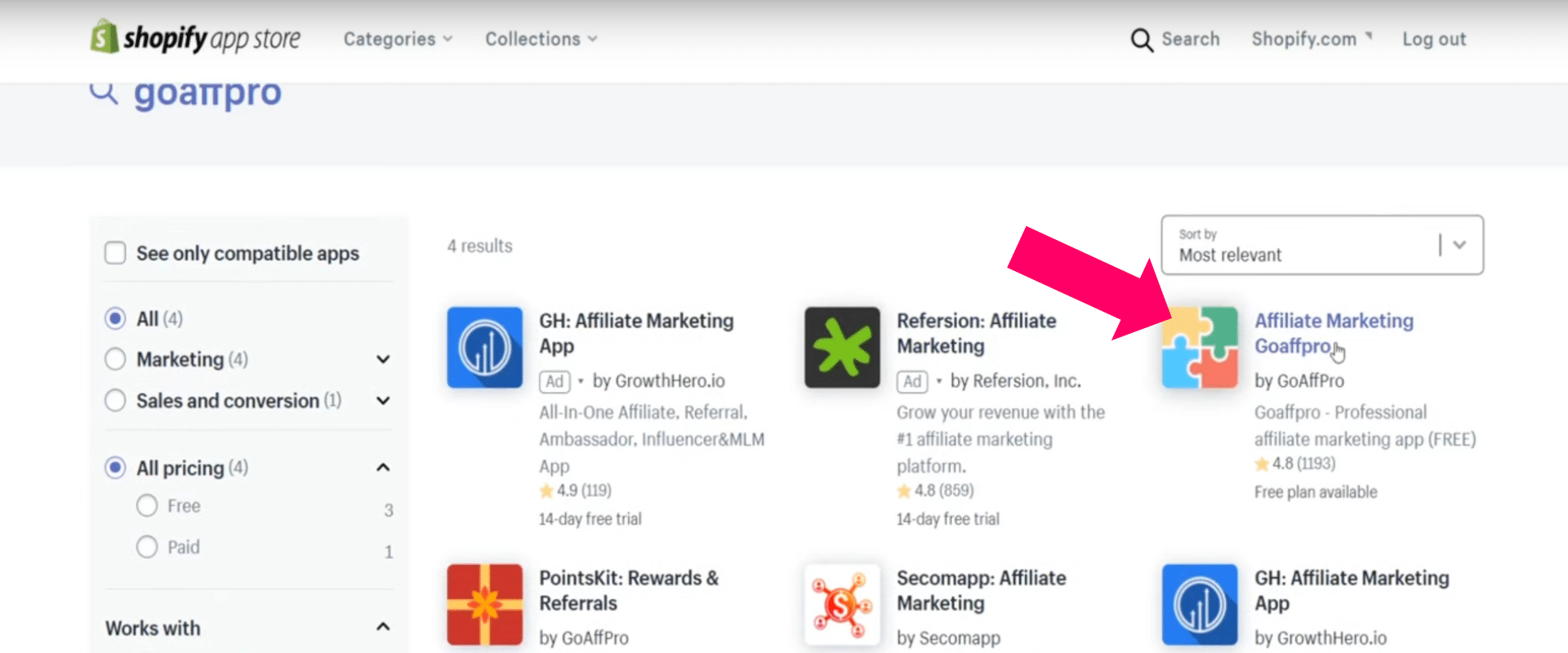
Task: Open the Collections menu
Action: pos(541,39)
